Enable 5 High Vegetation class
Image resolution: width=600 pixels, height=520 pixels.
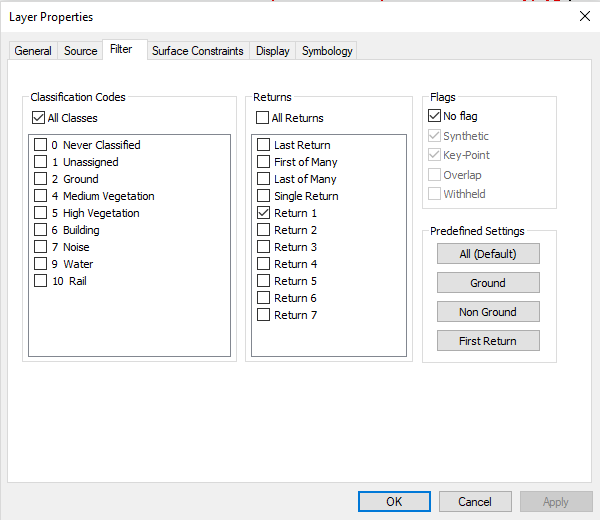[x=41, y=213]
